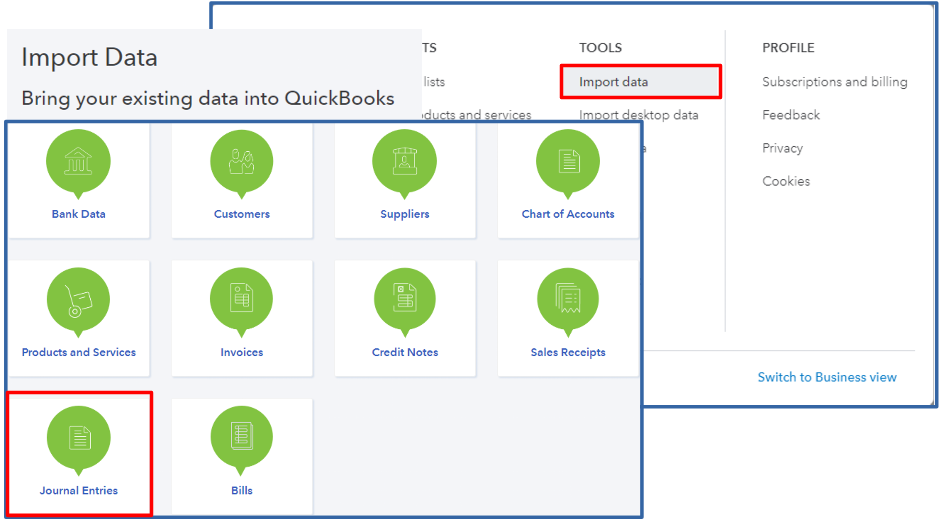This screenshot has height=520, width=943.
Task: Click the Chart of Accounts document icon
Action: [x=568, y=161]
